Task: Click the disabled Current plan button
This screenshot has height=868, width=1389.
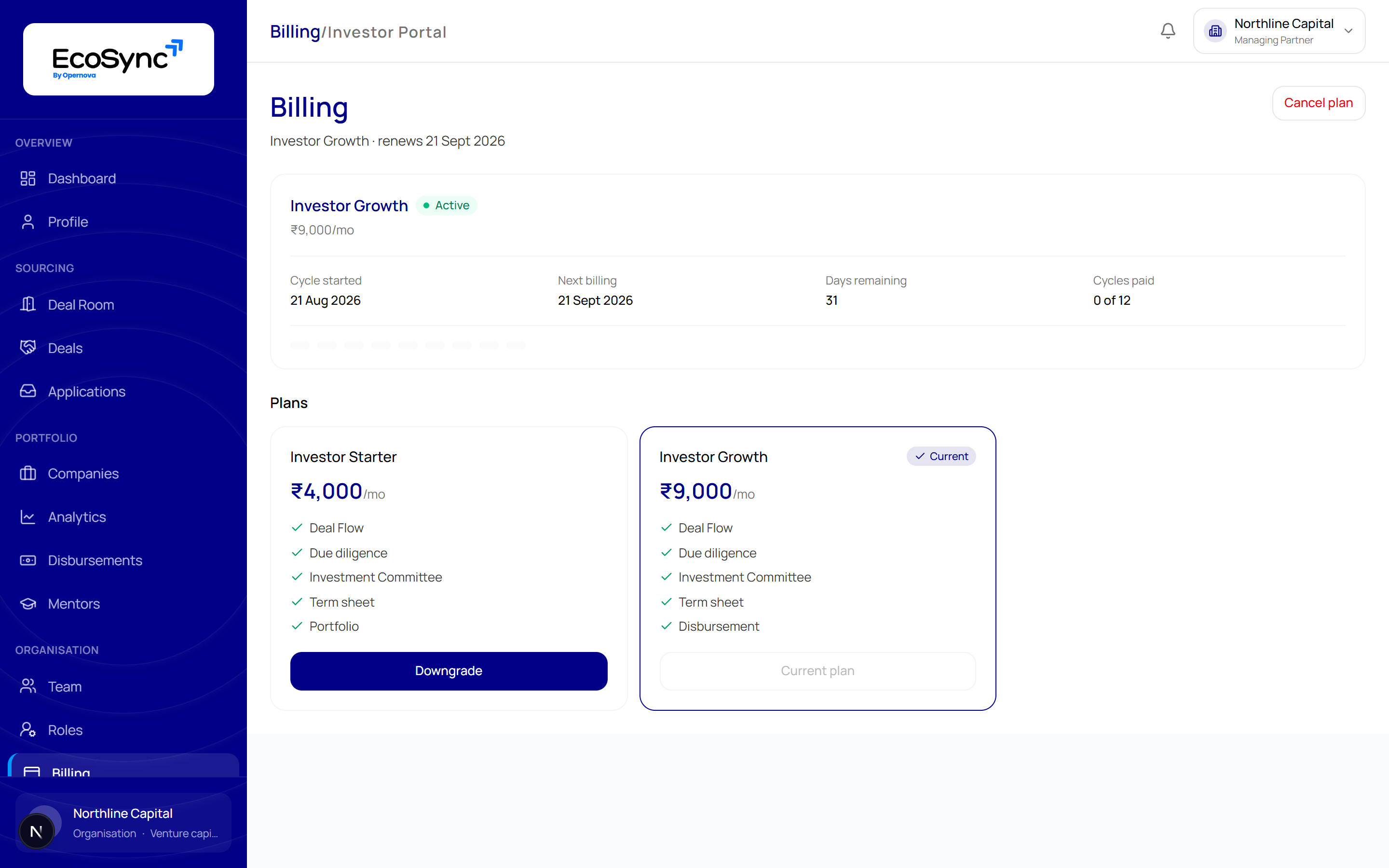Action: pyautogui.click(x=817, y=670)
